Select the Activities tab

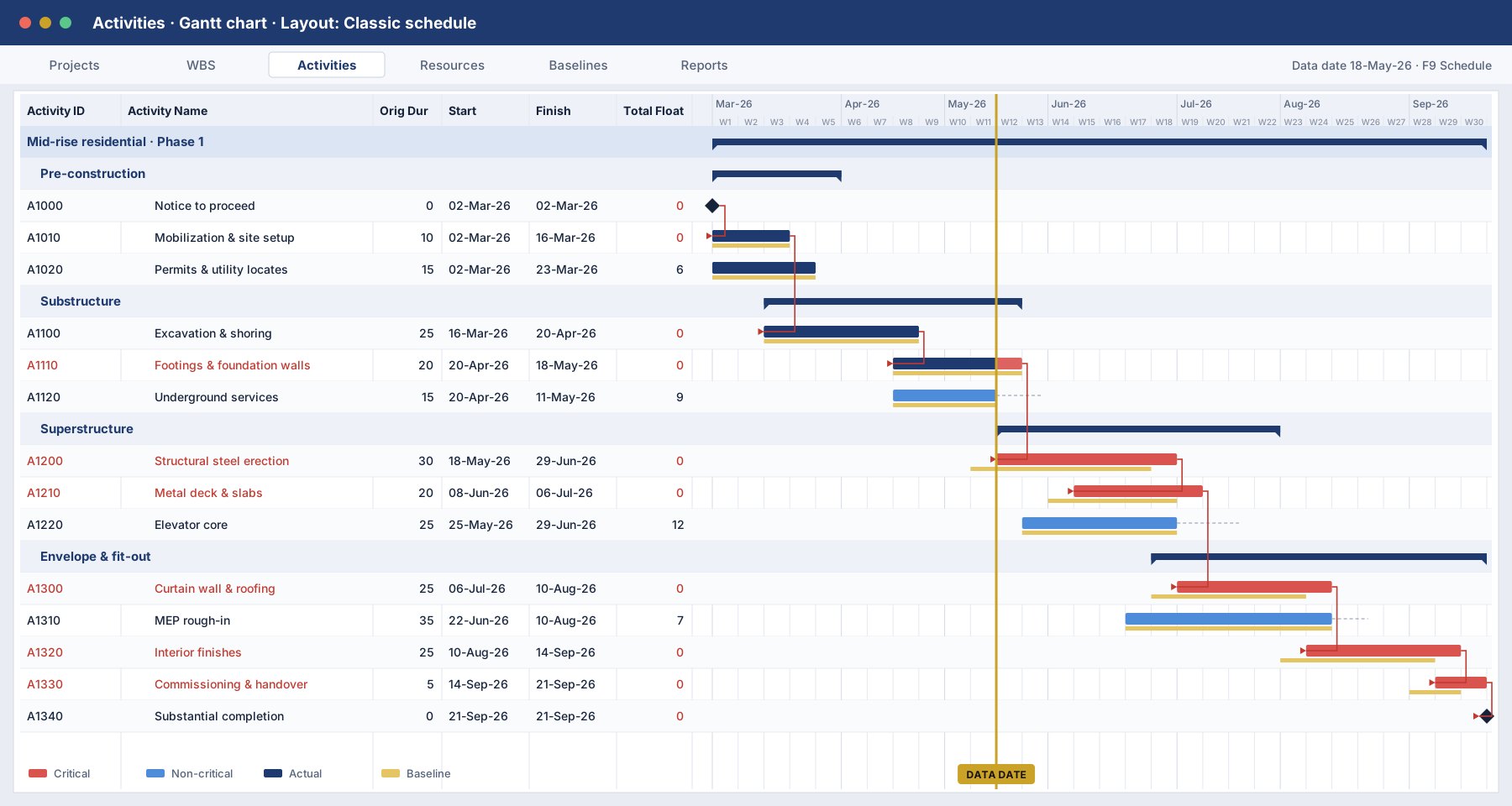pos(327,65)
